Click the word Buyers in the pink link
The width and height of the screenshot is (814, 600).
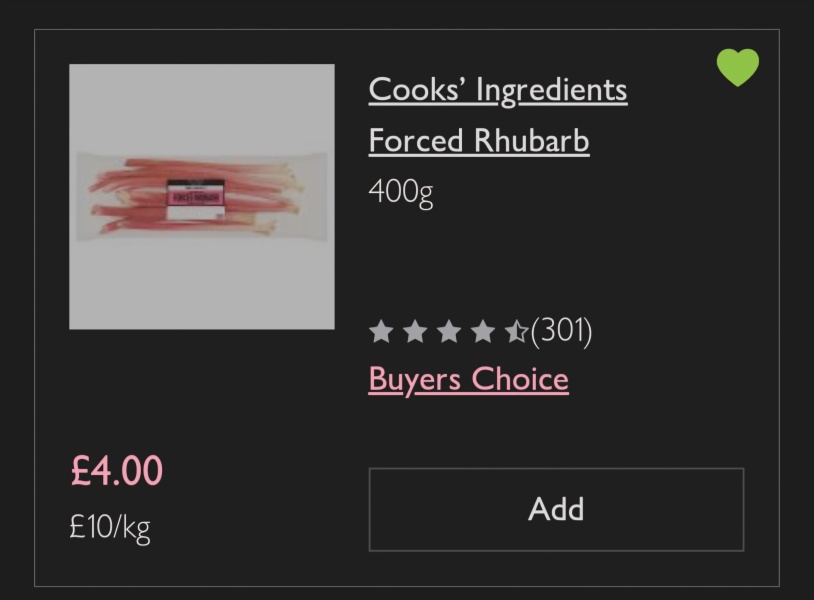point(415,381)
